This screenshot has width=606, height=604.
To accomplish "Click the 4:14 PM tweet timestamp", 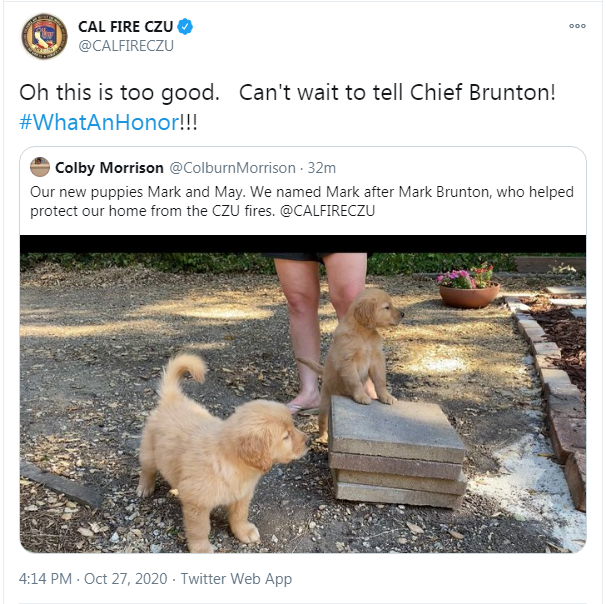I will tap(45, 579).
